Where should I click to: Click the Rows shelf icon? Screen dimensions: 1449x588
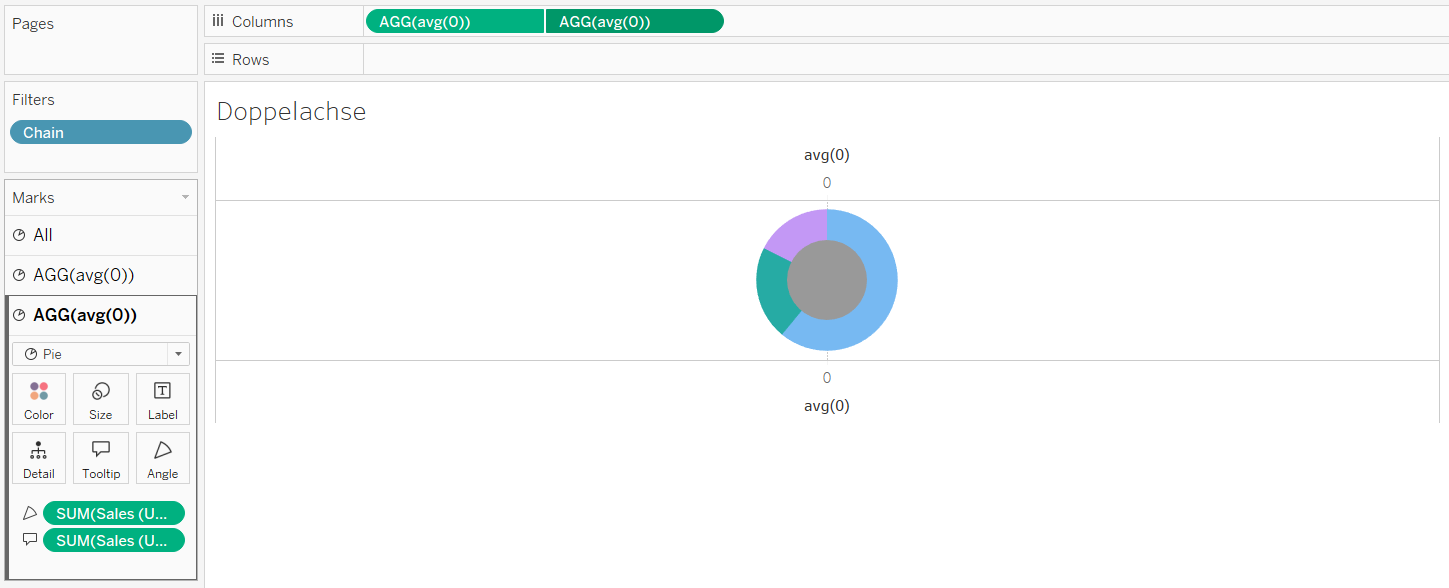coord(218,59)
